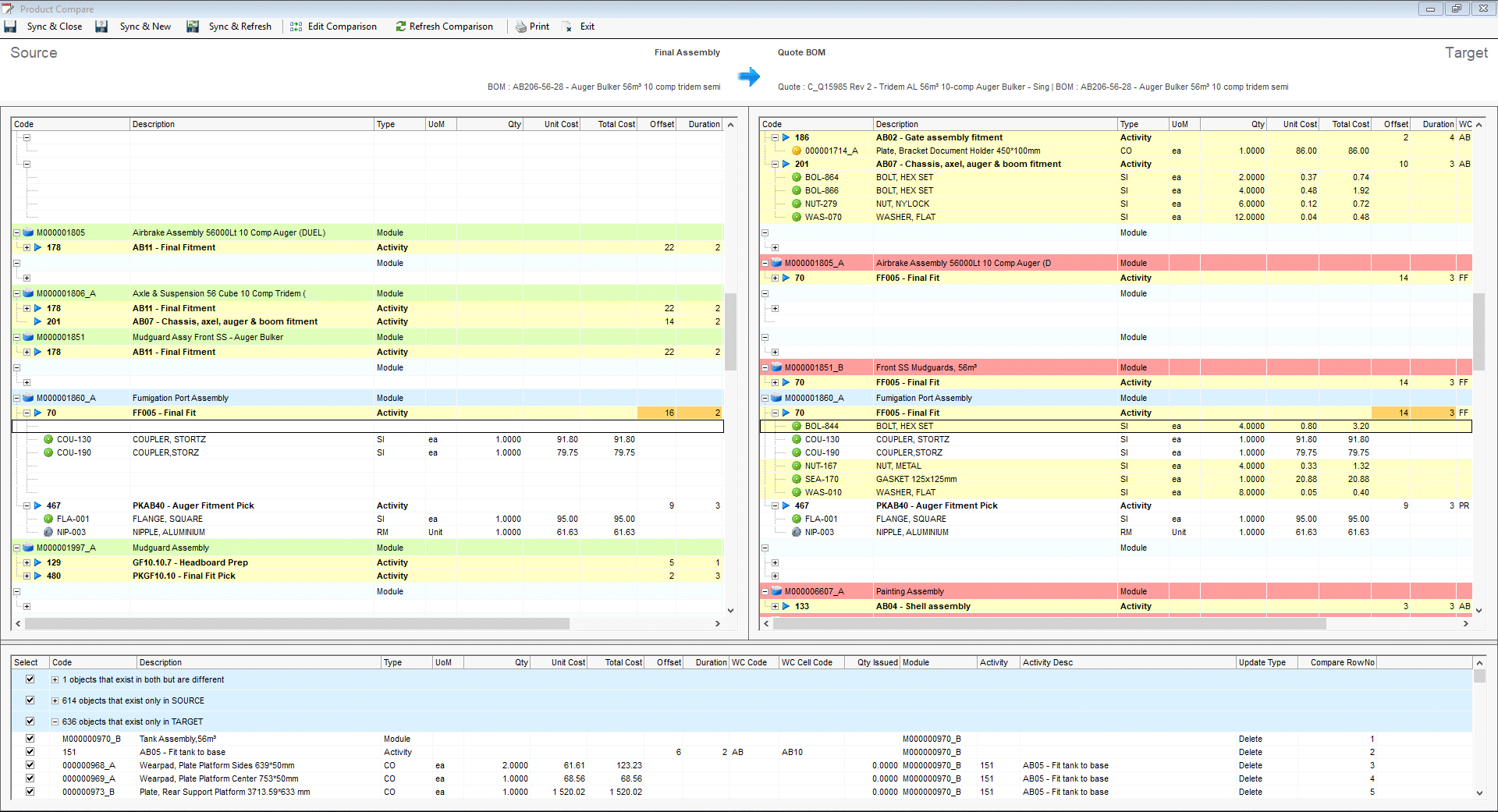Toggle checkbox for M000000970_B Tank Assembly row
This screenshot has height=812, width=1498.
click(x=30, y=739)
